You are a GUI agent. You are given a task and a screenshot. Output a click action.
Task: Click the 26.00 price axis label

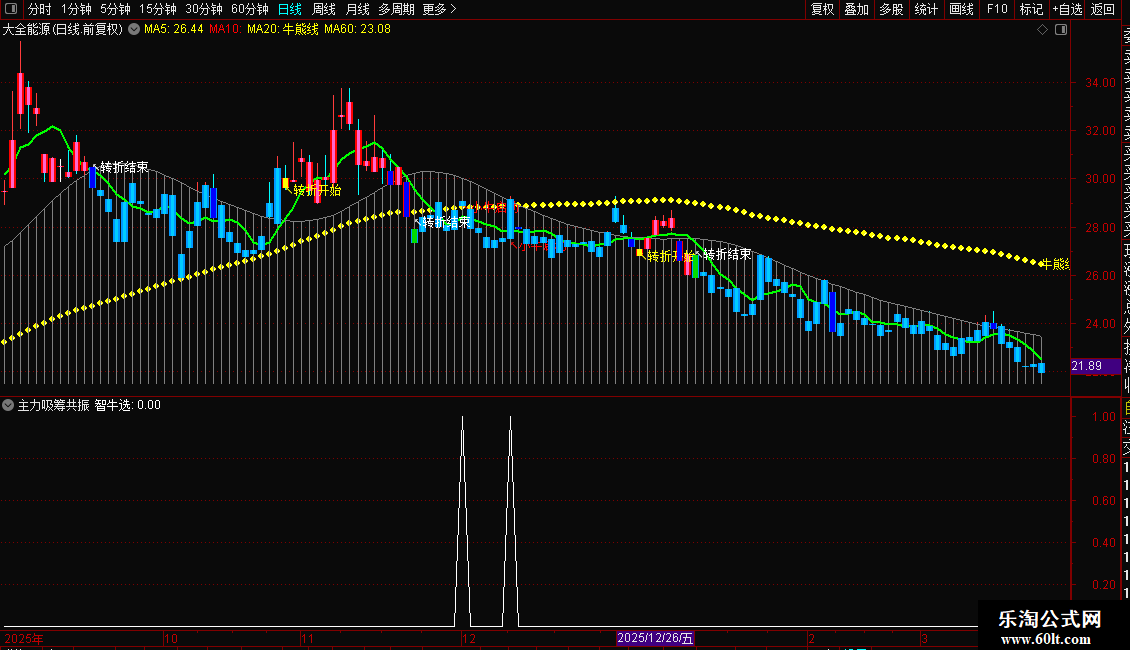pyautogui.click(x=1100, y=275)
